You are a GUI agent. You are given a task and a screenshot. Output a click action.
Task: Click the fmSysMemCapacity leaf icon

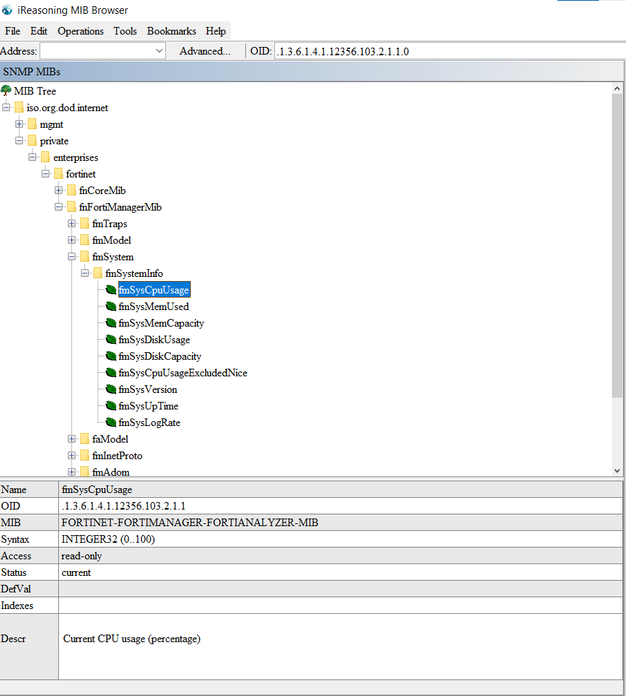point(111,323)
